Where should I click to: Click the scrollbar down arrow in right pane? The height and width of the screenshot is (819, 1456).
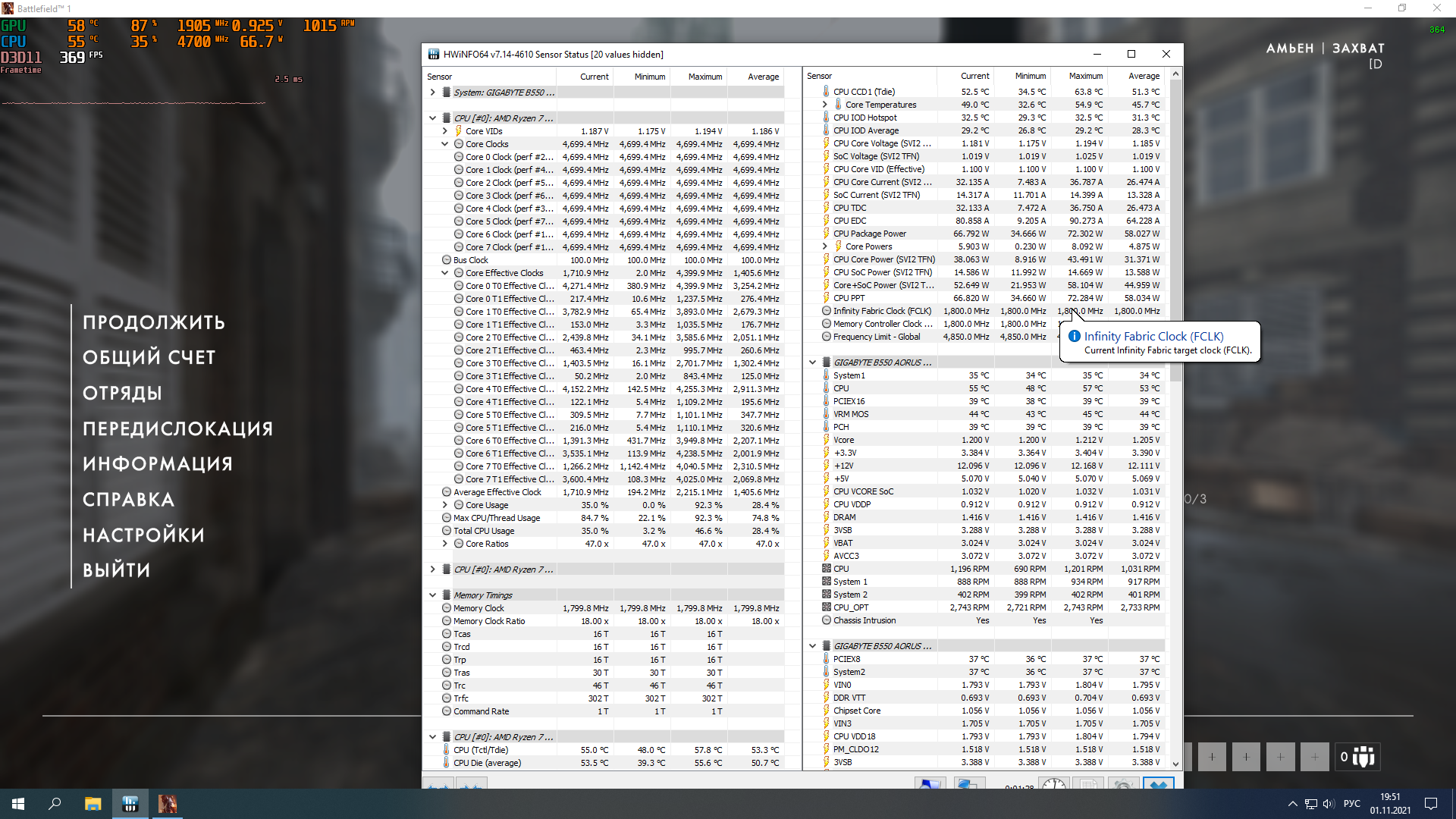[x=1175, y=764]
